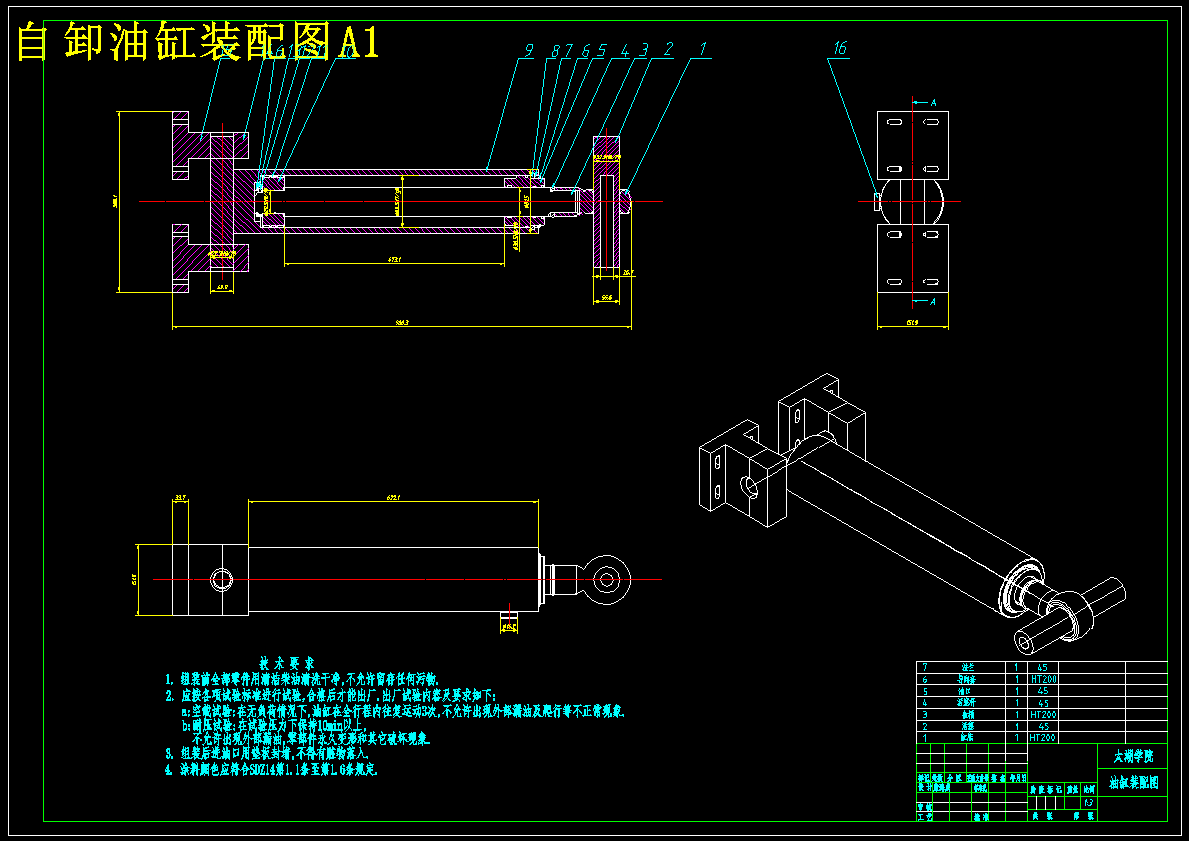Screen dimensions: 1189x841
Task: Click dimension '55.6' under the rod-end section
Action: coord(607,298)
